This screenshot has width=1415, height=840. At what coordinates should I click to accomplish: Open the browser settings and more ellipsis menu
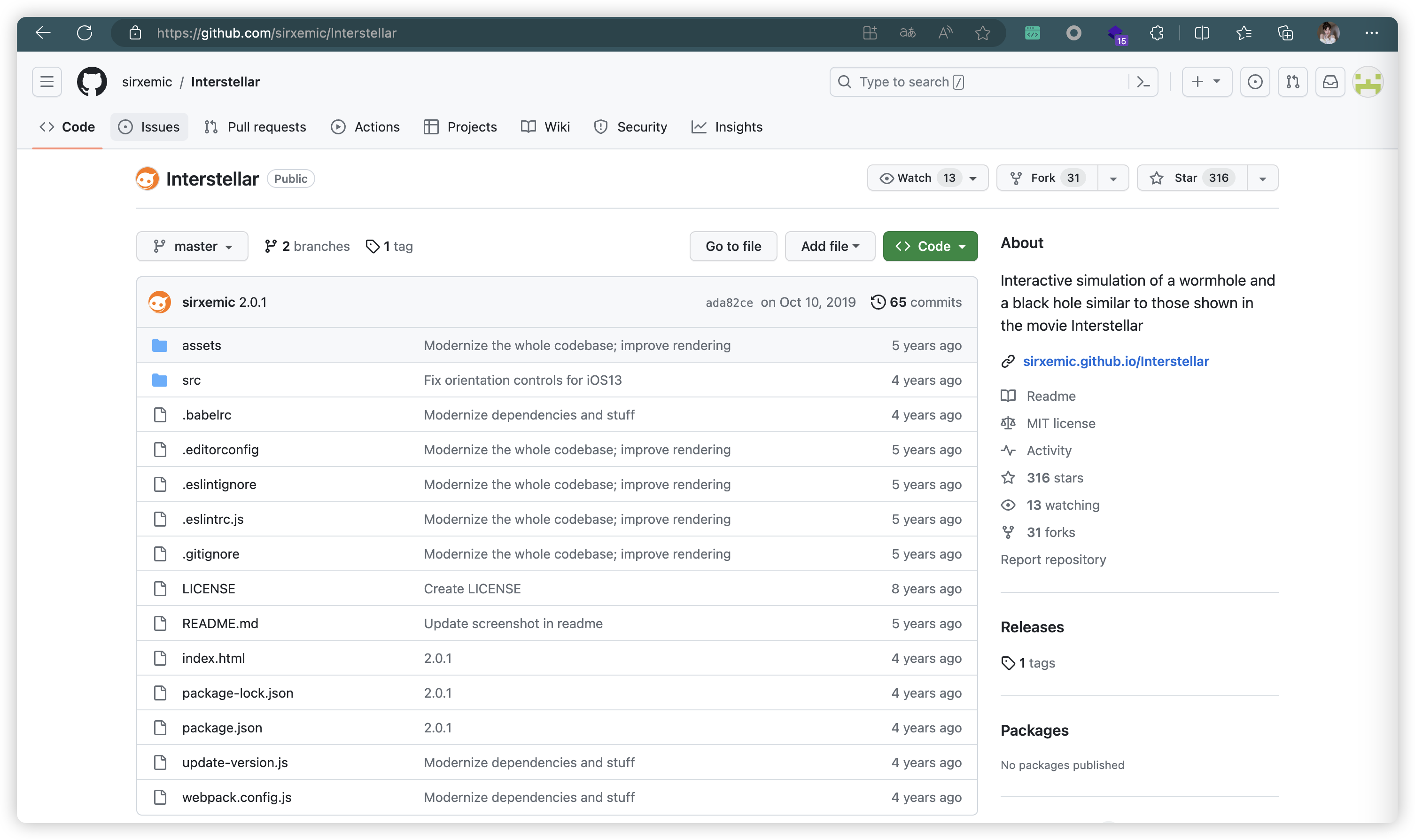pos(1371,33)
